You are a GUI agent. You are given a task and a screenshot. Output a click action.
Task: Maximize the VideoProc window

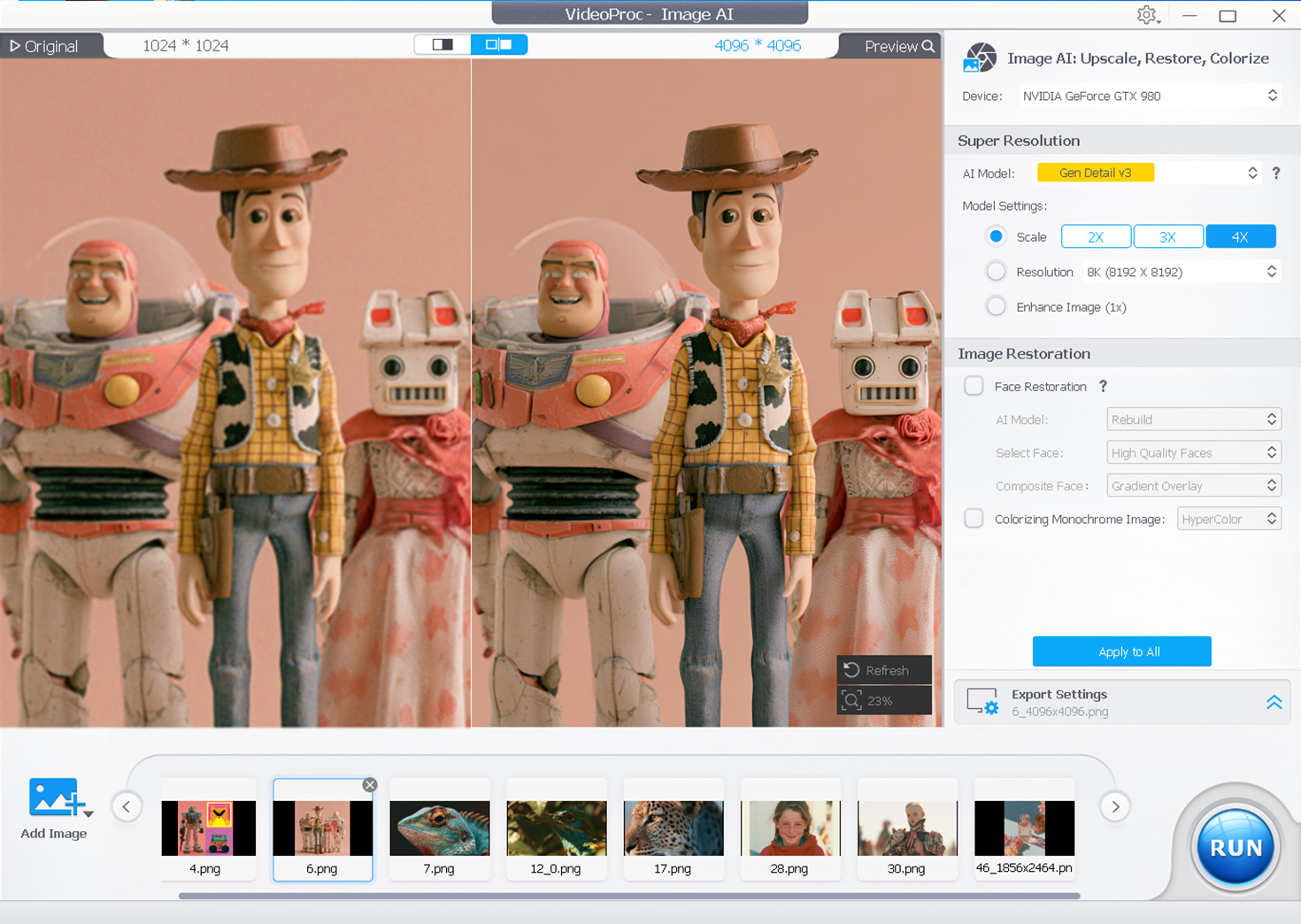[x=1228, y=15]
